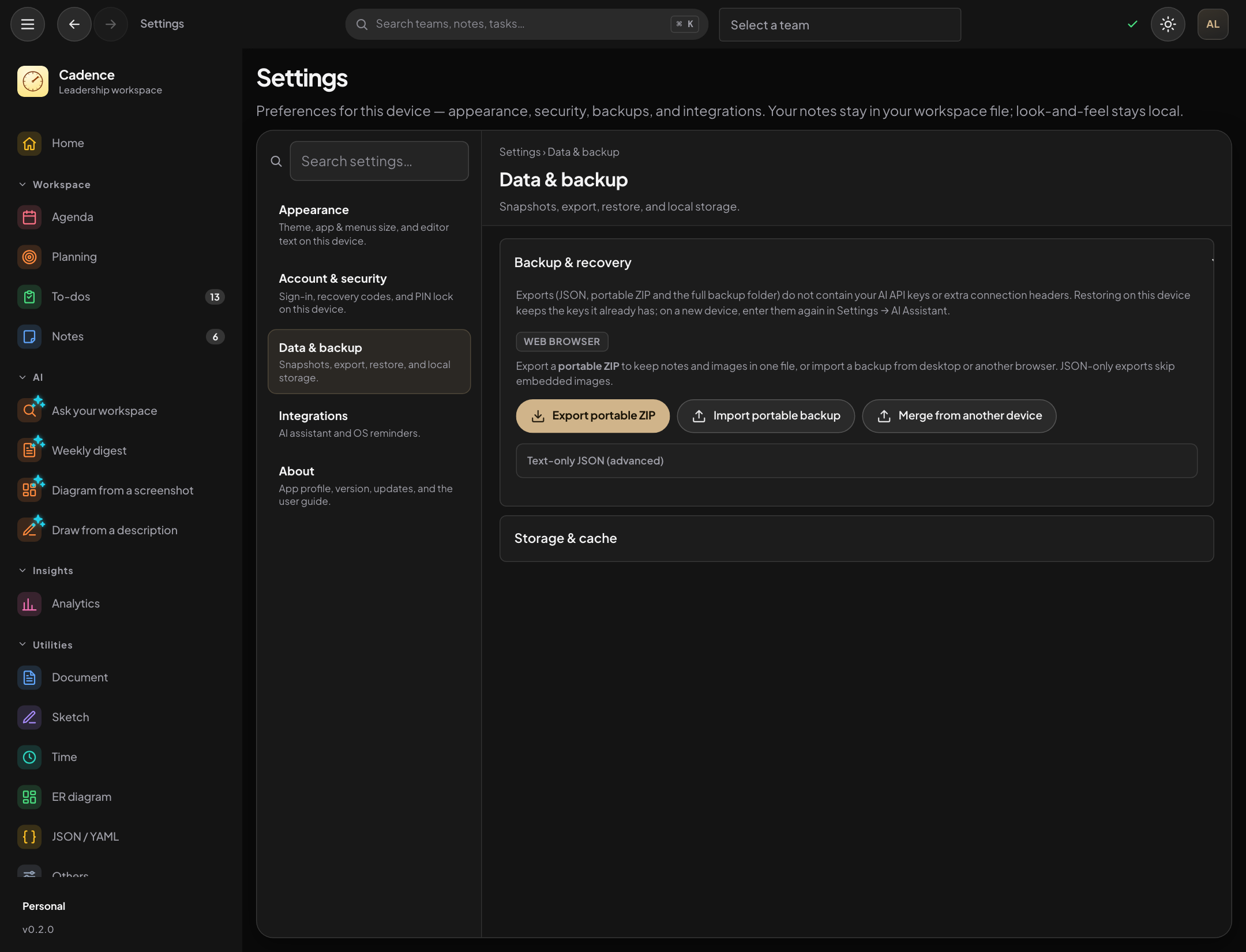The width and height of the screenshot is (1246, 952).
Task: Open the AL profile avatar
Action: point(1213,24)
